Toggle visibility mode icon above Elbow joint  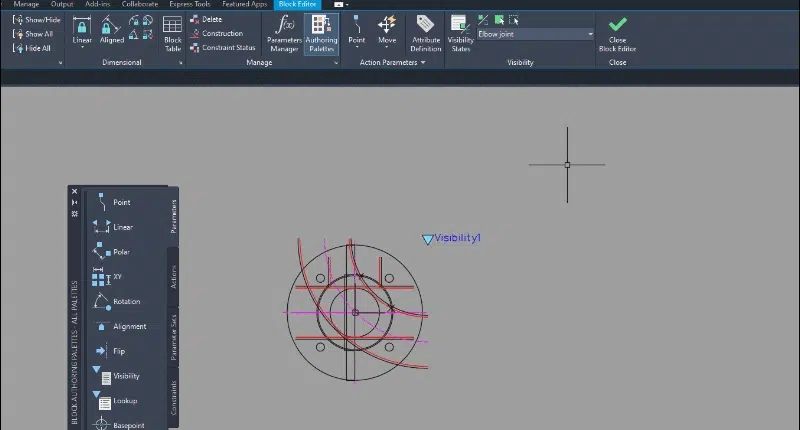[x=483, y=20]
